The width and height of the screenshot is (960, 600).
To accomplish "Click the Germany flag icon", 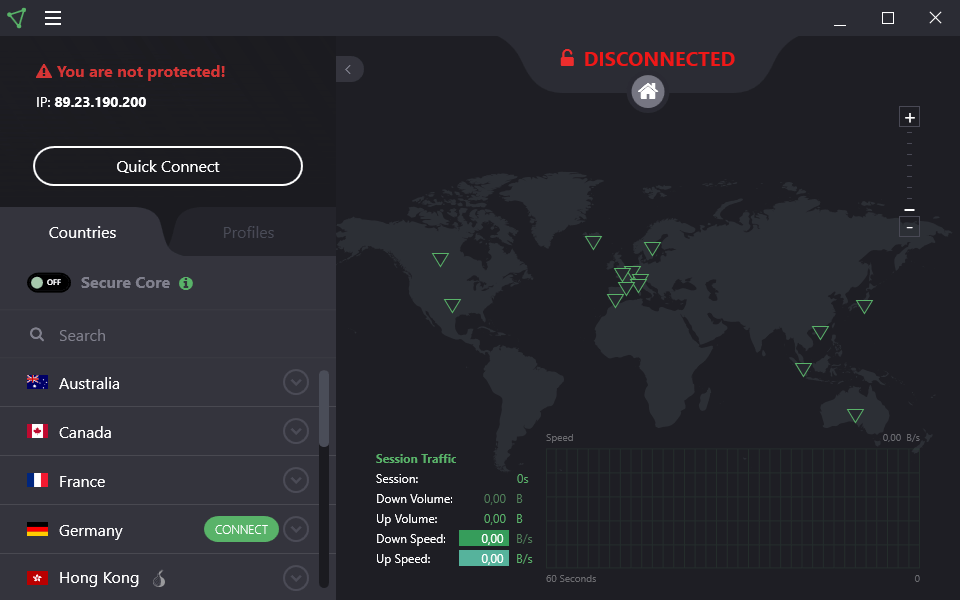I will 37,529.
